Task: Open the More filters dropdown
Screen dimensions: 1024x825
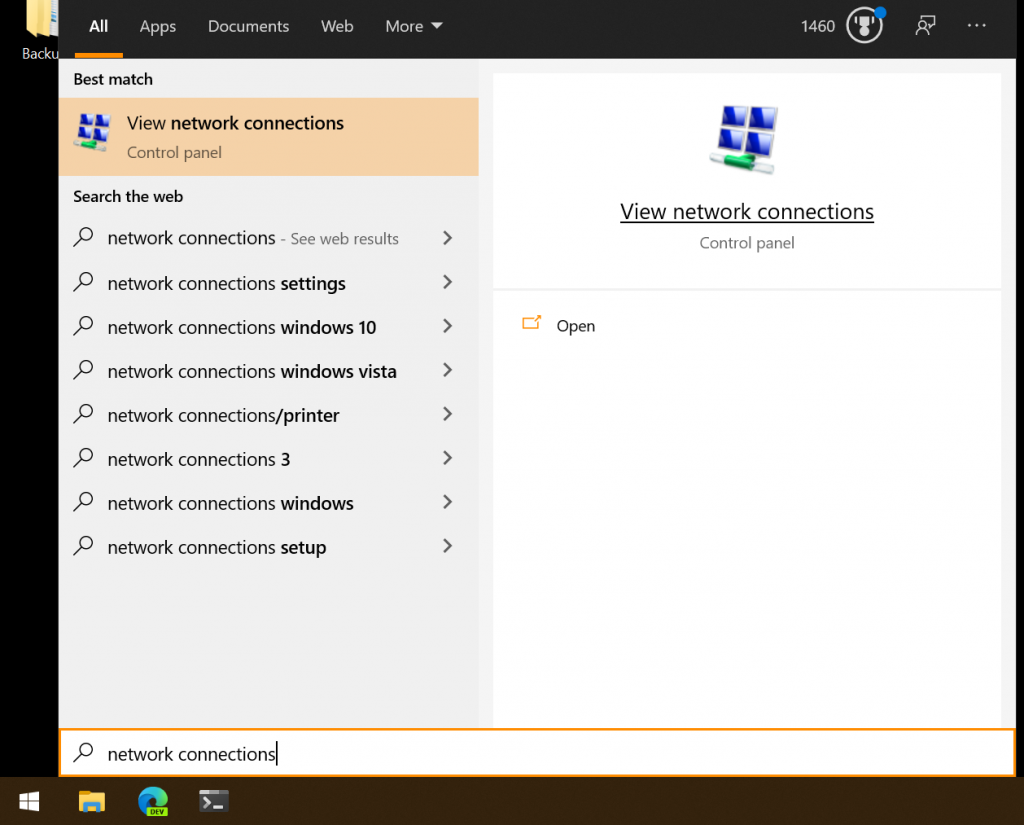Action: (414, 27)
